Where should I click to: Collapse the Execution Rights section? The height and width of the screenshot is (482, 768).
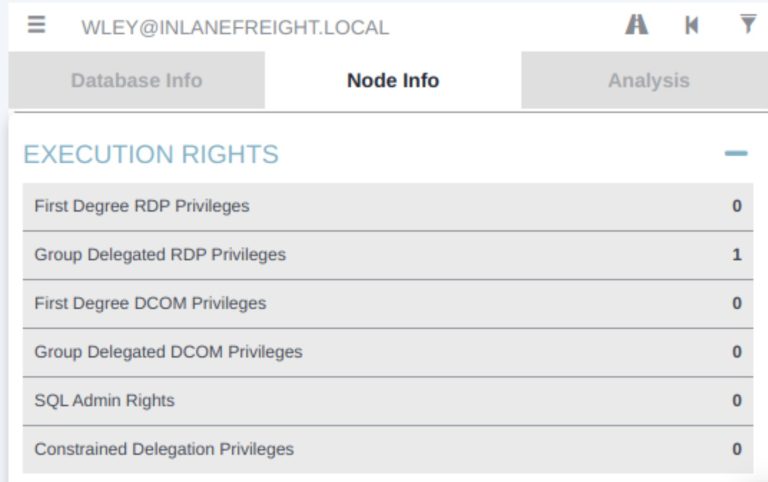point(736,154)
